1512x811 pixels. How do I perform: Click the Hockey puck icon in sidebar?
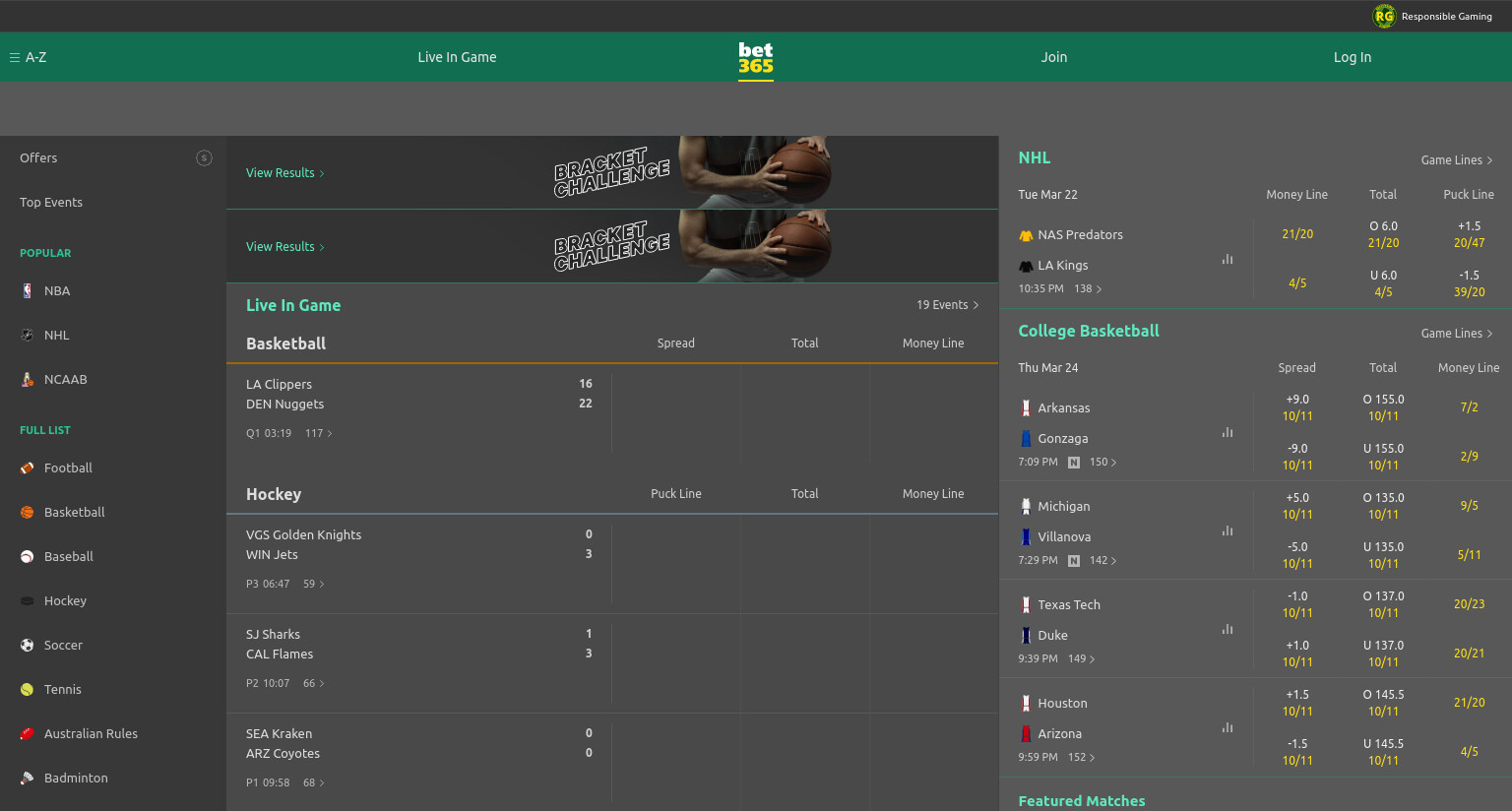[28, 600]
